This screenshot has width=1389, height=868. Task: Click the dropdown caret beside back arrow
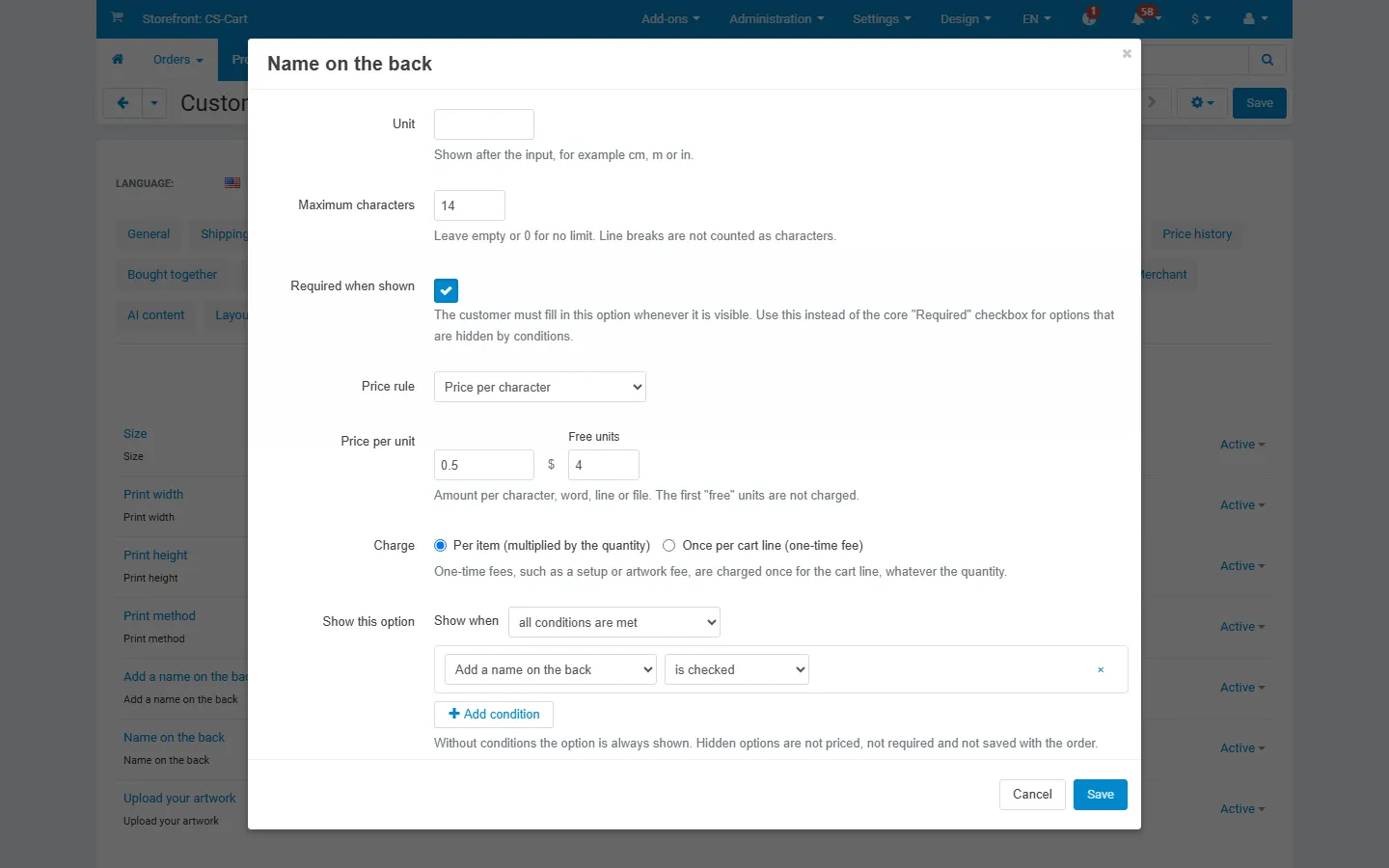point(154,103)
